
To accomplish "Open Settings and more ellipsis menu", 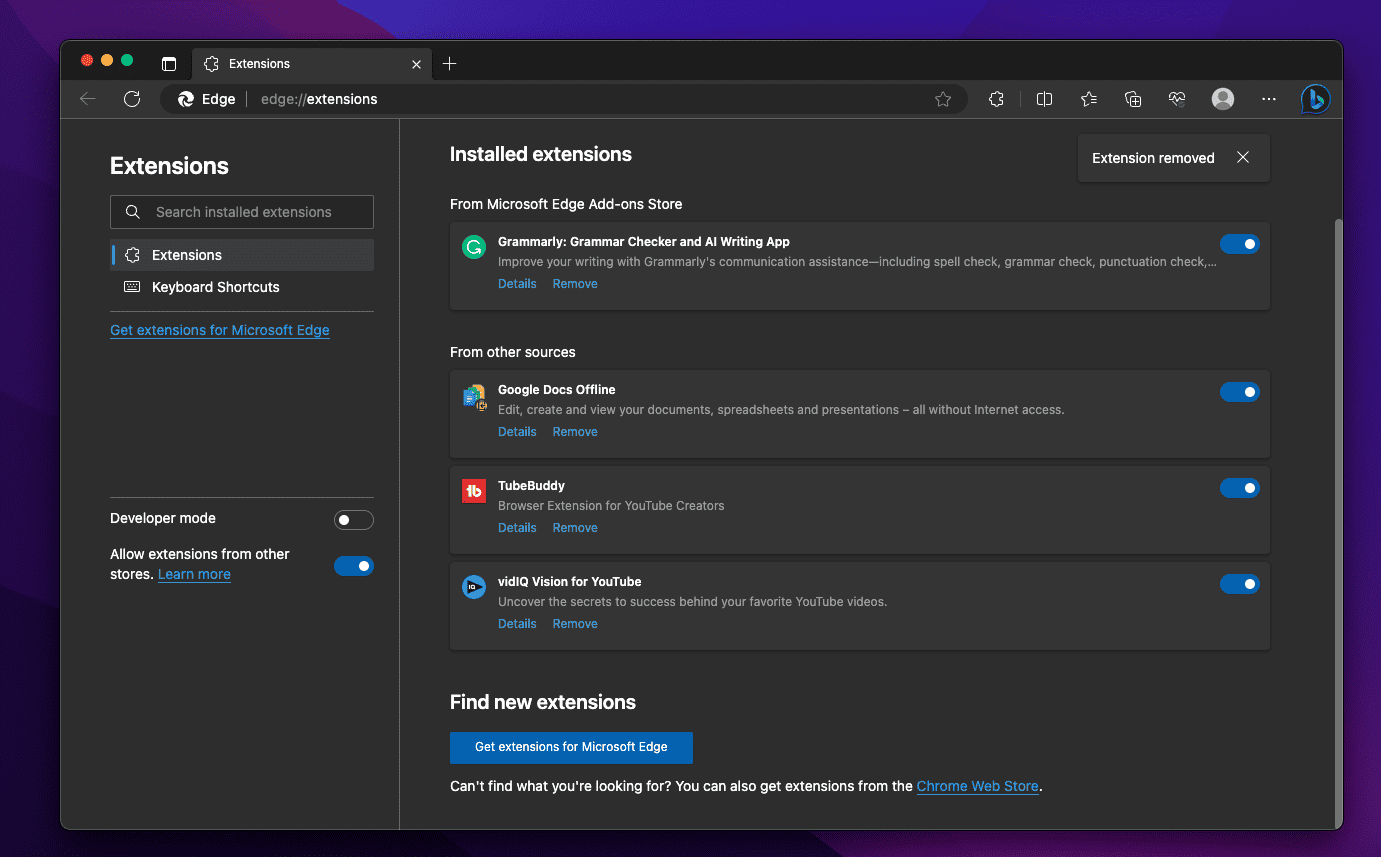I will tap(1269, 99).
